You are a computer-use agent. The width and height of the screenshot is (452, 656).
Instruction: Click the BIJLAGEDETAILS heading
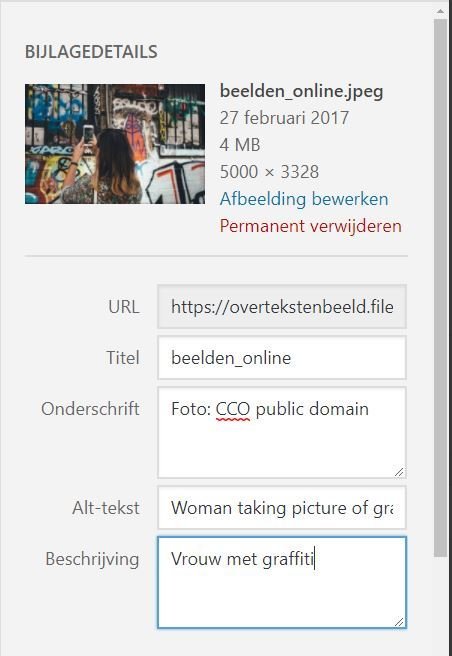tap(91, 52)
